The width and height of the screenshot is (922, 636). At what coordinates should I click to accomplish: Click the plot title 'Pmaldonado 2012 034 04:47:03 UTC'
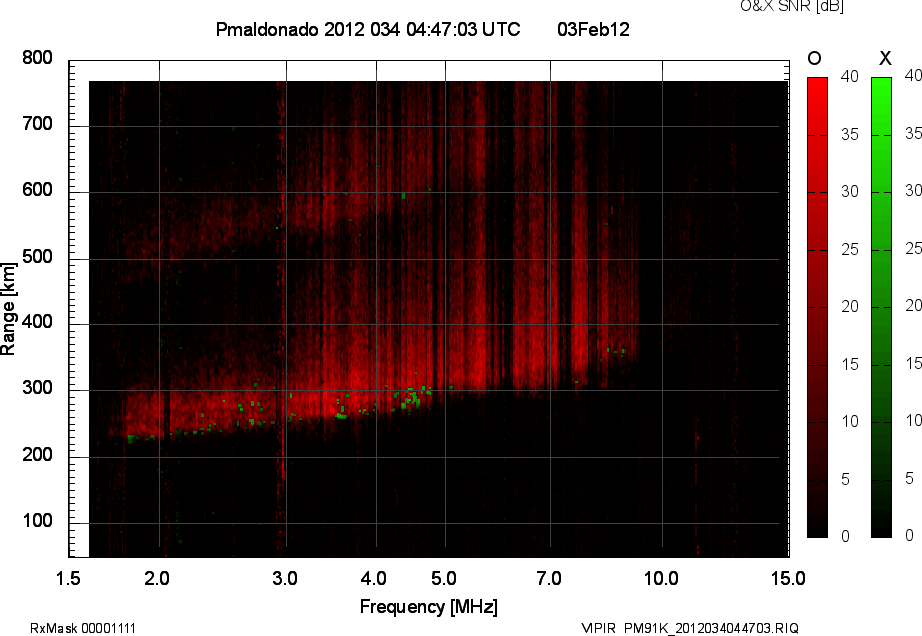click(x=368, y=29)
